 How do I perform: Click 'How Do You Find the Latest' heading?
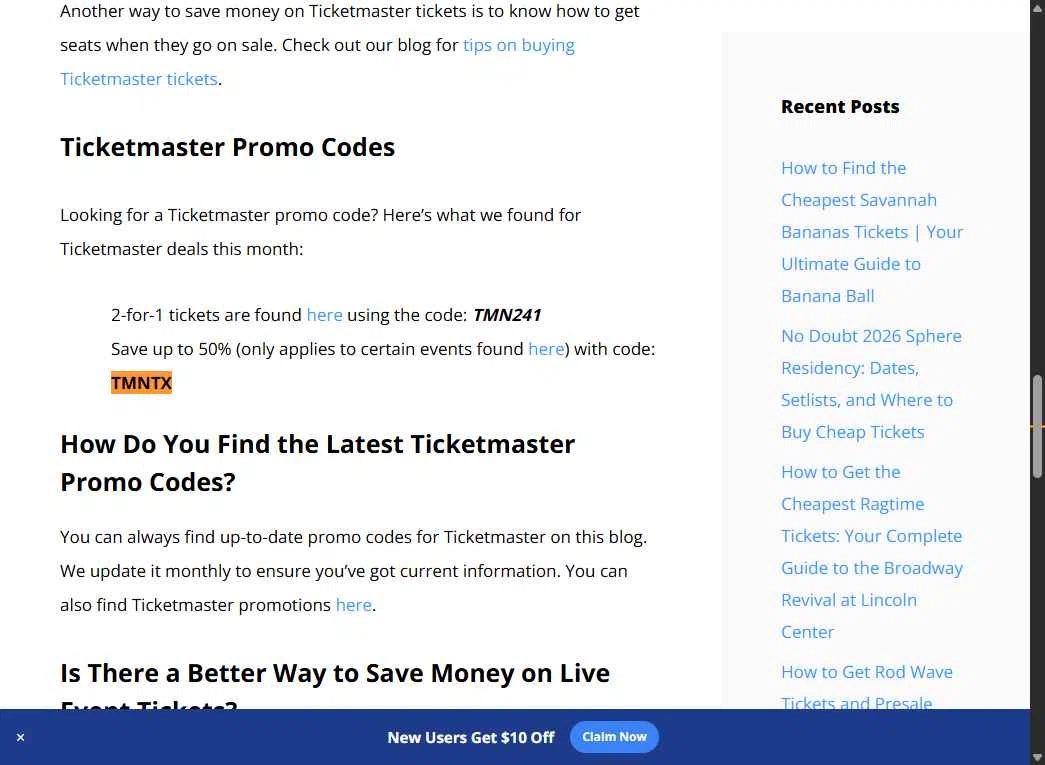(x=317, y=462)
